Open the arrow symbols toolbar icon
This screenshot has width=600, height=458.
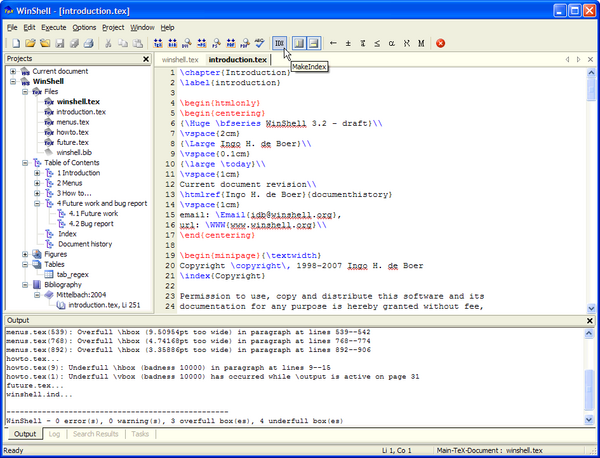(x=333, y=43)
